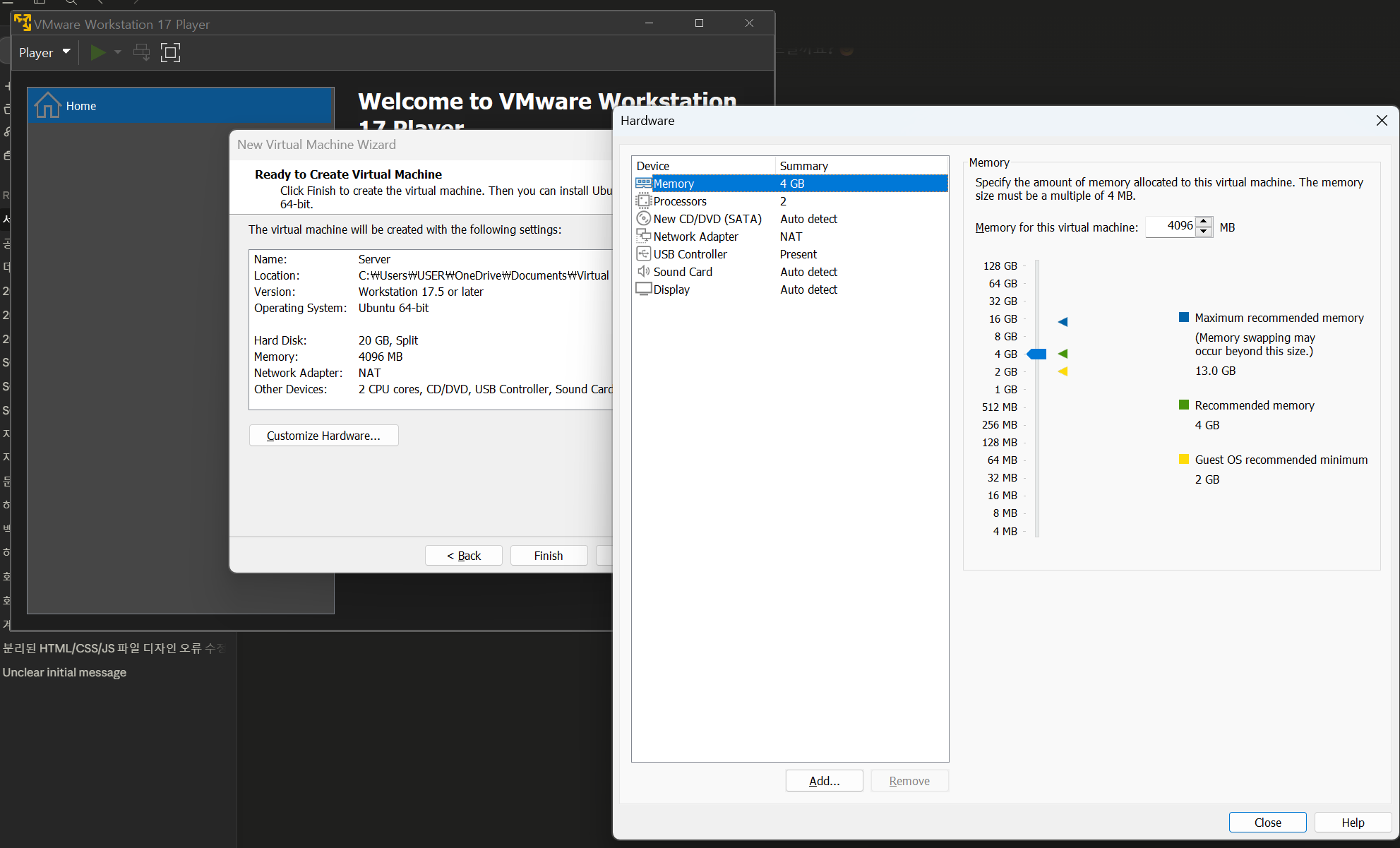Click the 'Server' name value in wizard
This screenshot has height=848, width=1400.
coord(374,259)
